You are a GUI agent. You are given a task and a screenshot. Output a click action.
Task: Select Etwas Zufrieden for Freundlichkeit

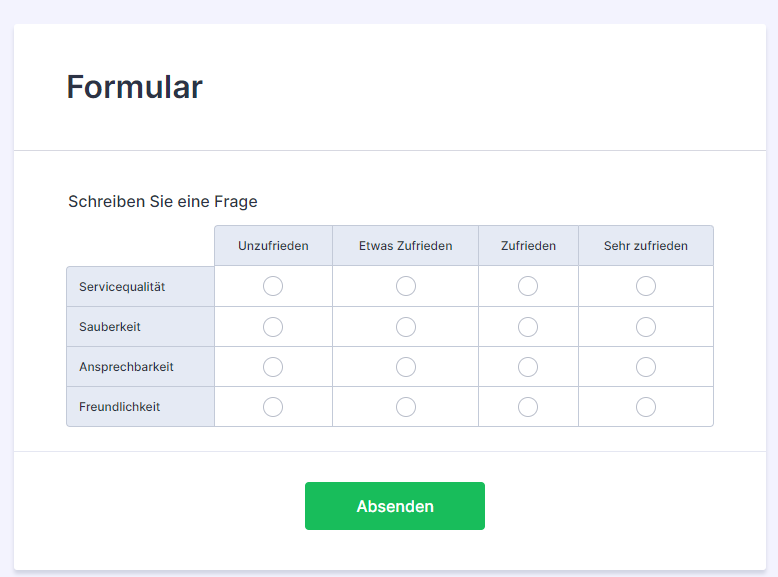[406, 407]
